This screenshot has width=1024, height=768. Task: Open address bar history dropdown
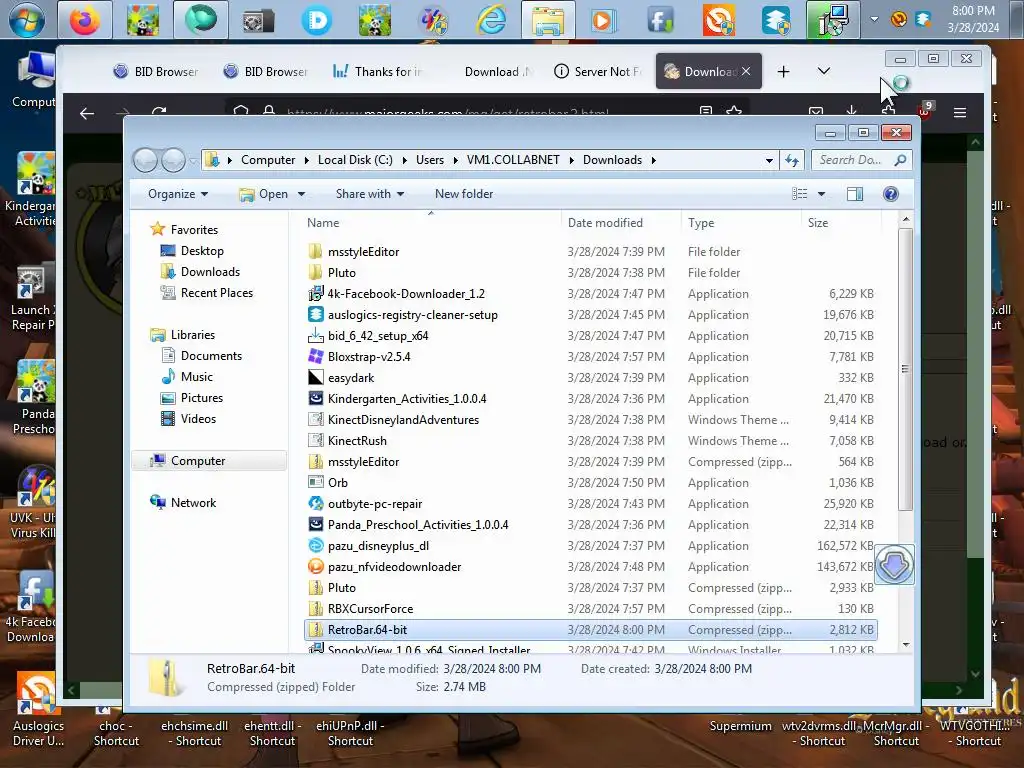tap(769, 161)
